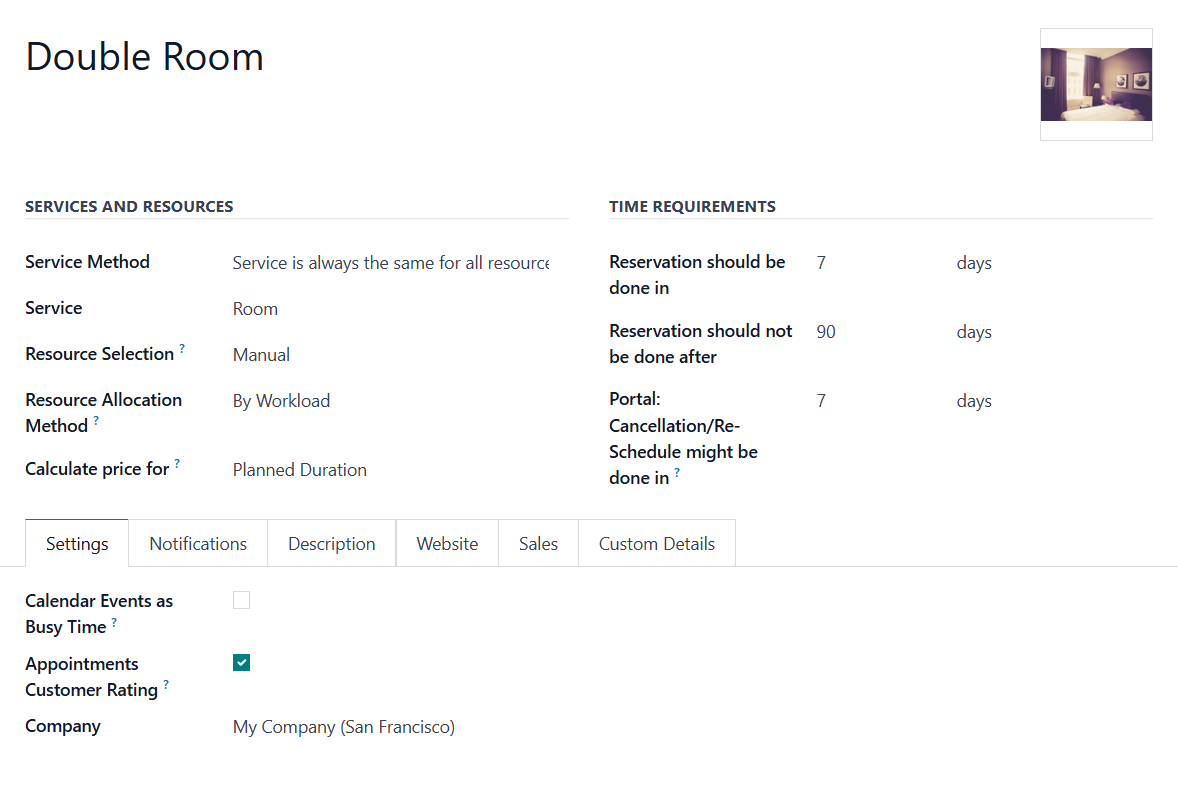The height and width of the screenshot is (800, 1178).
Task: Open Calendar Events as Busy Time help icon
Action: coord(114,622)
